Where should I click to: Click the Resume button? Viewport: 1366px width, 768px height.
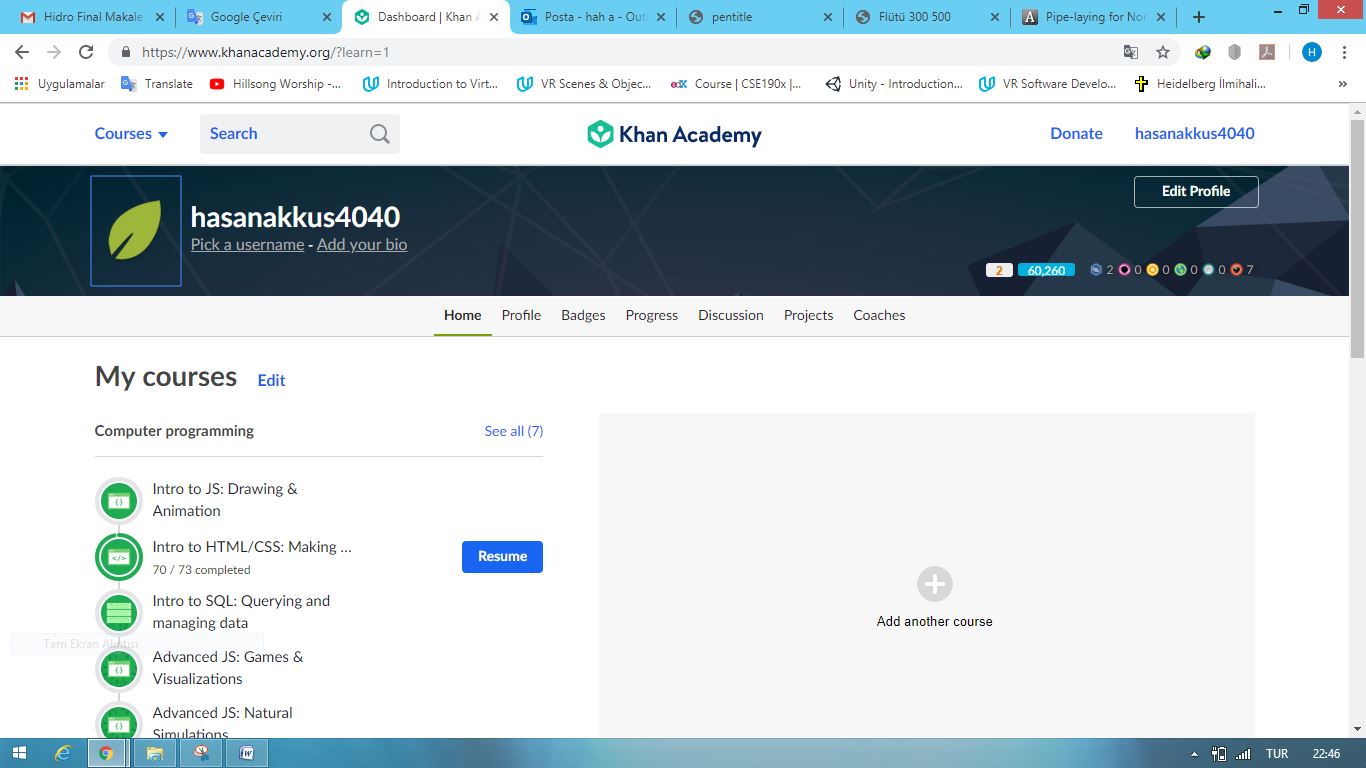point(502,557)
